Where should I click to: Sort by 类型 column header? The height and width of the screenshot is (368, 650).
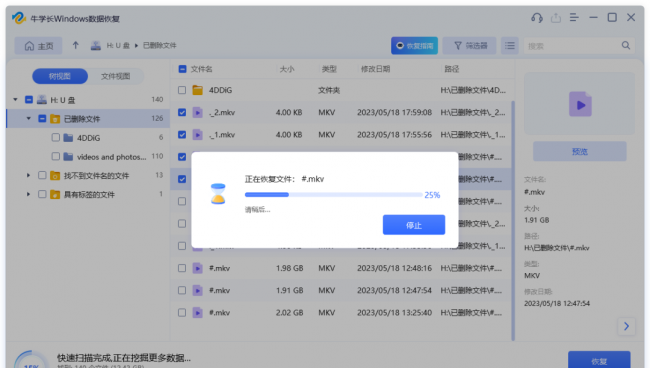tap(329, 69)
